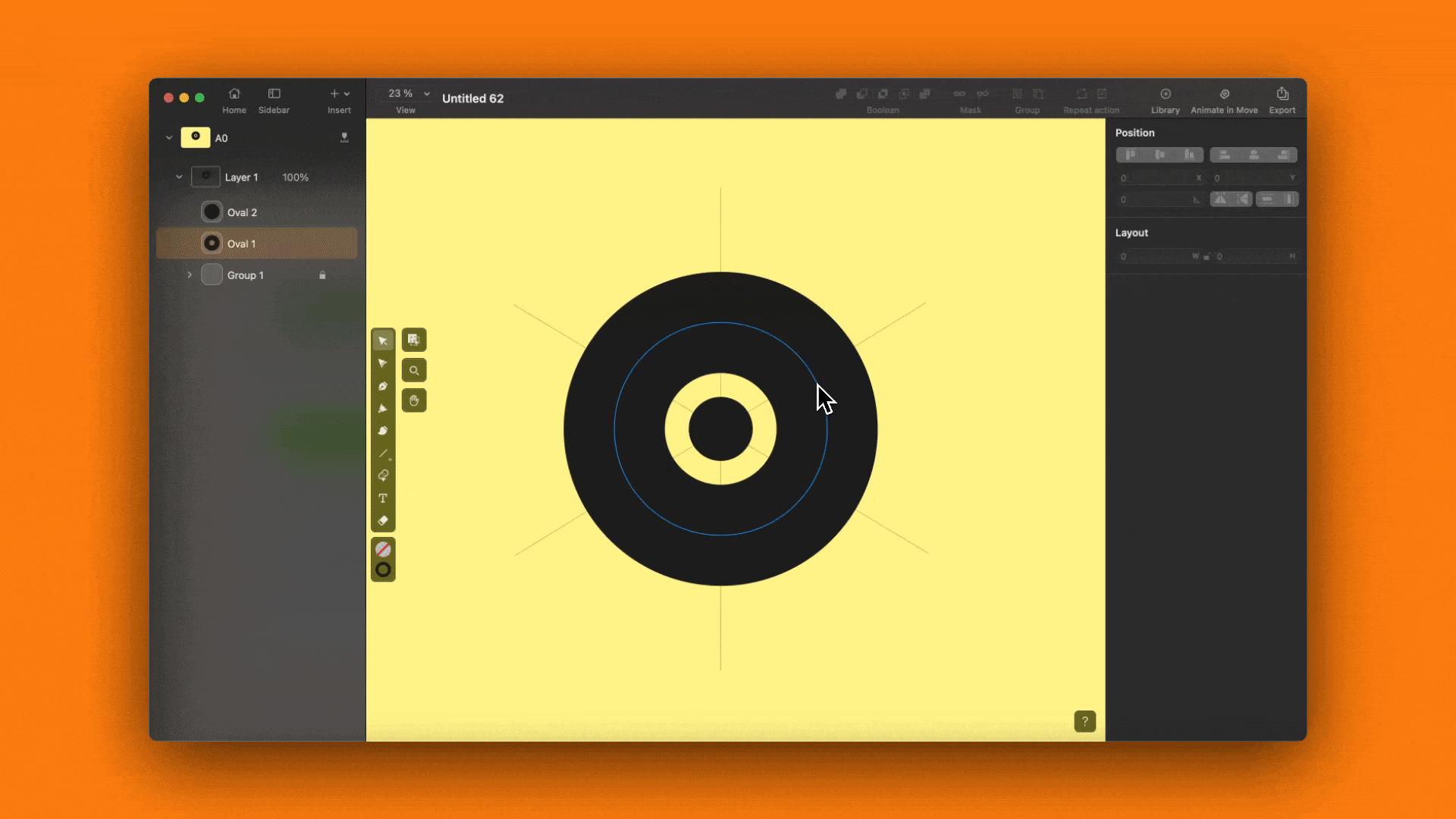Go to Home
This screenshot has height=819, width=1456.
234,101
